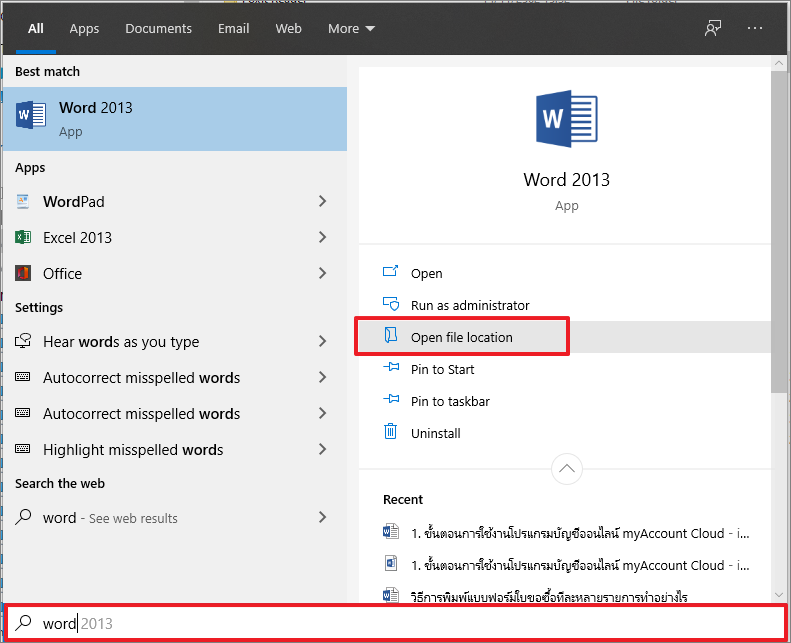Click the Word icon in Best match row
This screenshot has width=791, height=643.
tap(31, 115)
